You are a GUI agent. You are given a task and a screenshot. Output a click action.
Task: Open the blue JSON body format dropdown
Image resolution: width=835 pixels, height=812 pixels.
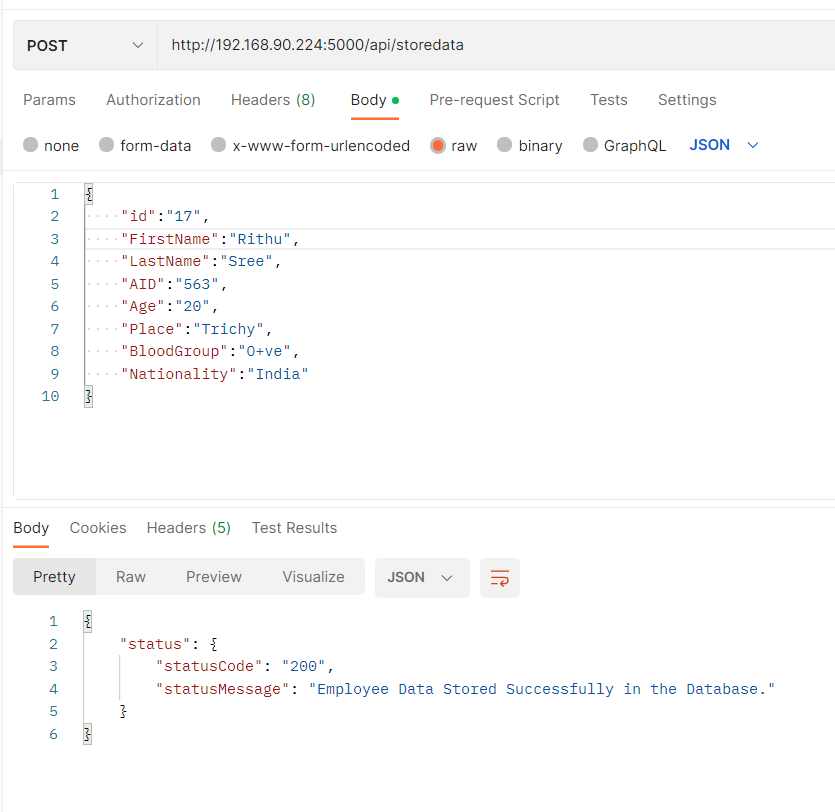pyautogui.click(x=724, y=145)
